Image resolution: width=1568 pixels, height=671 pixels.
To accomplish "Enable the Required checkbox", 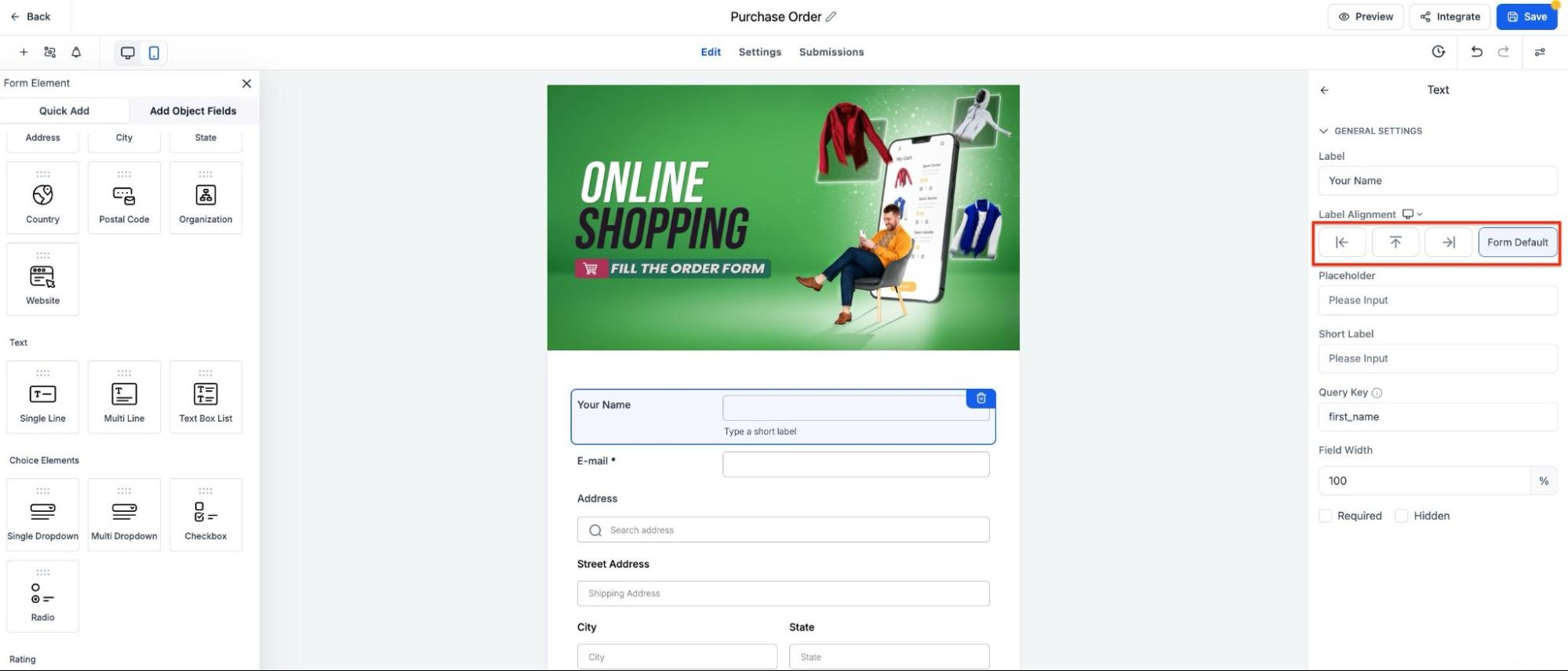I will [1325, 516].
